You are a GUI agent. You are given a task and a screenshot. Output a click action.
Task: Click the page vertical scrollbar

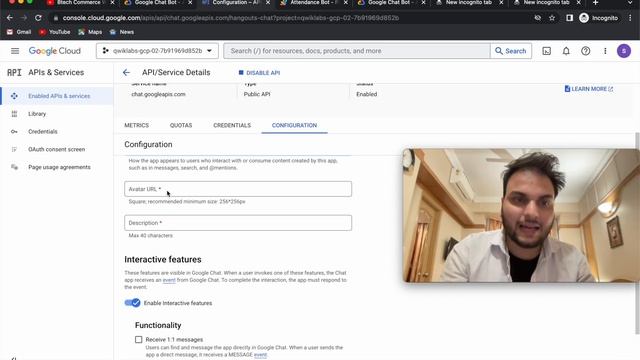point(637,233)
